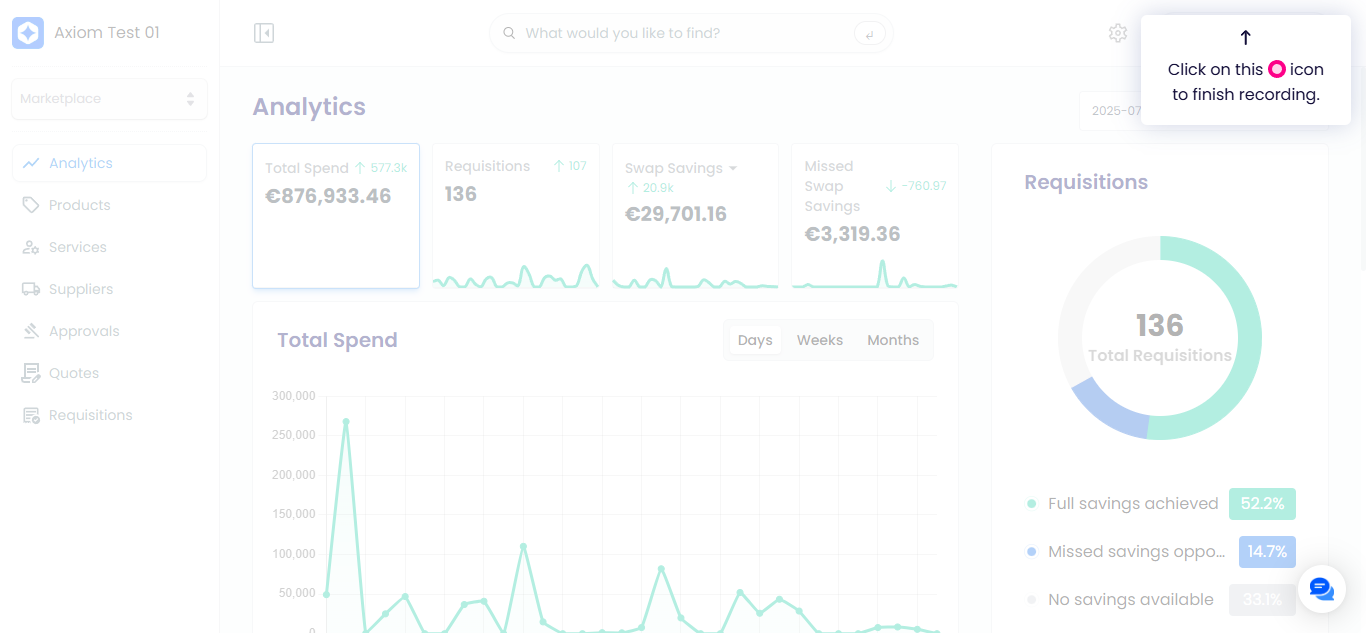Open the chat support bubble icon
The height and width of the screenshot is (633, 1366).
1322,589
